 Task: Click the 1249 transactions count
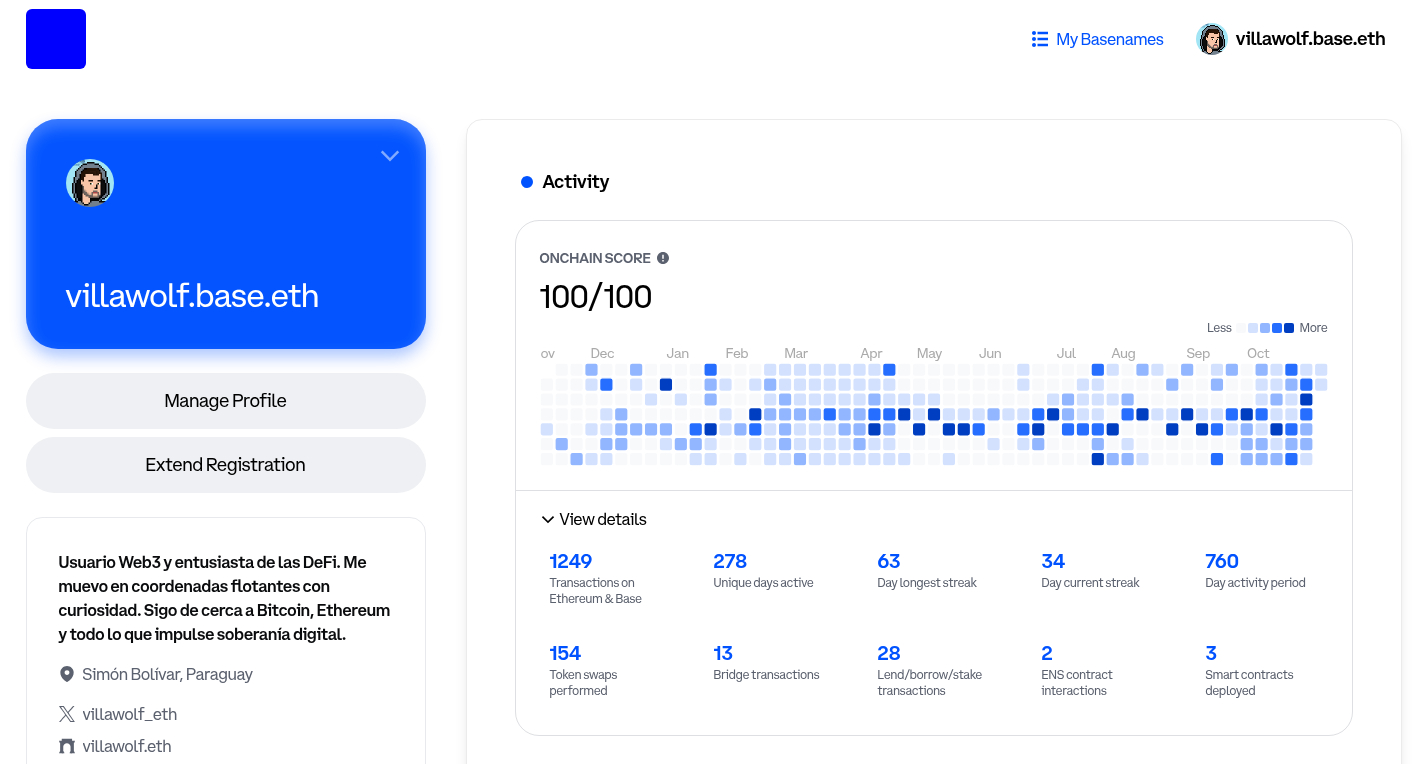(571, 561)
